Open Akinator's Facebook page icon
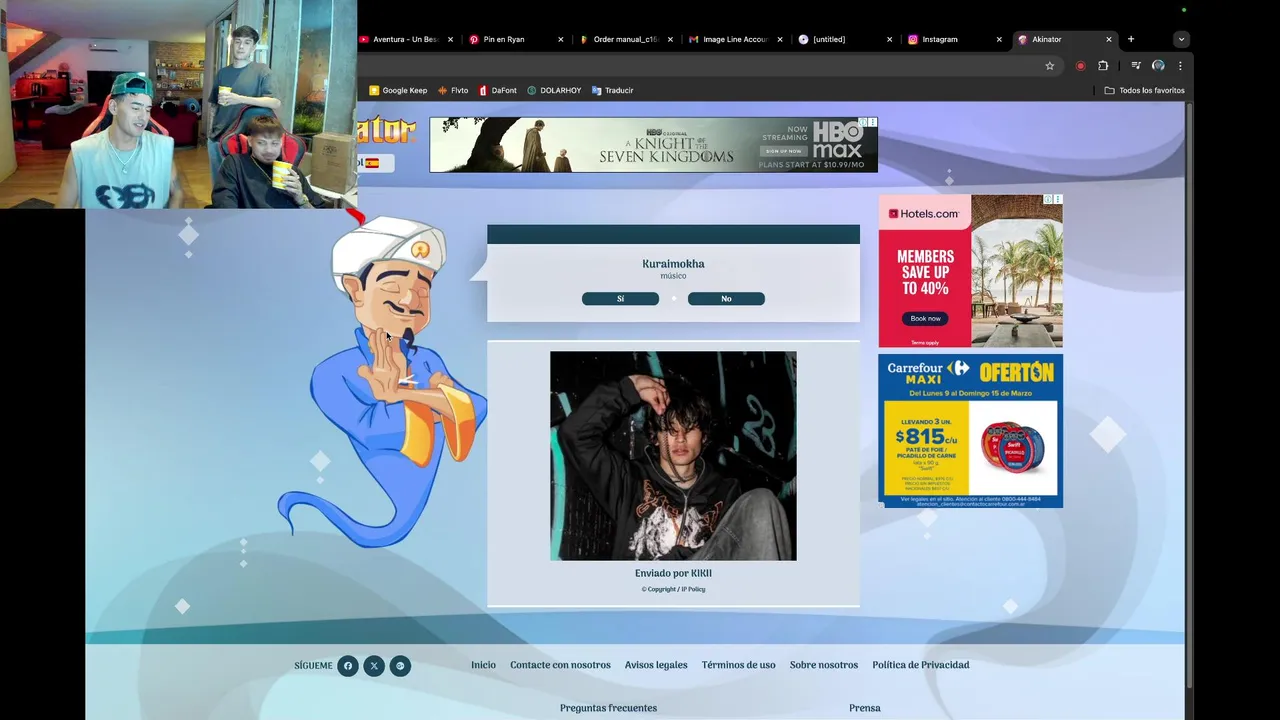Screen dimensions: 1280x720 pos(348,666)
